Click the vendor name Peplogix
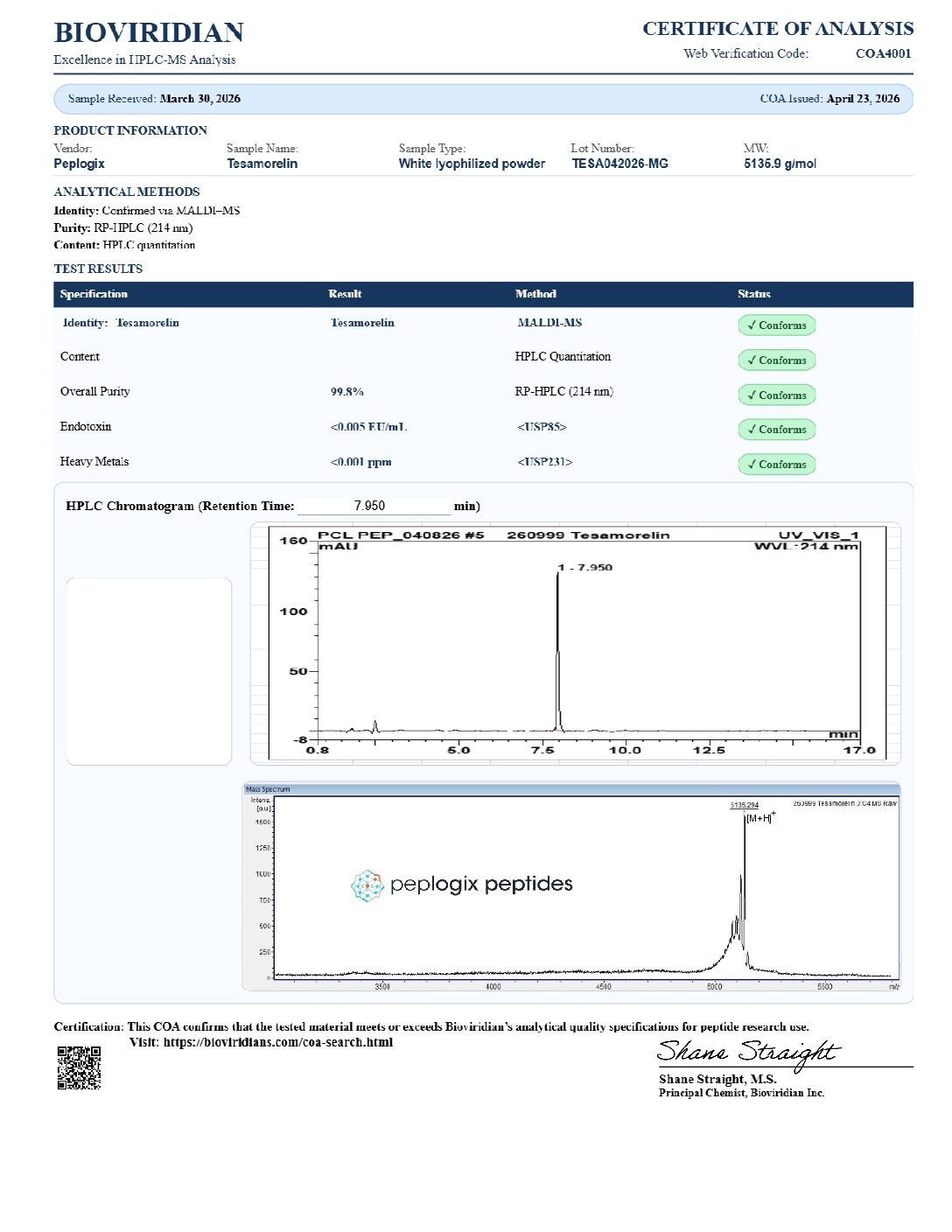This screenshot has width=952, height=1232. pyautogui.click(x=79, y=164)
